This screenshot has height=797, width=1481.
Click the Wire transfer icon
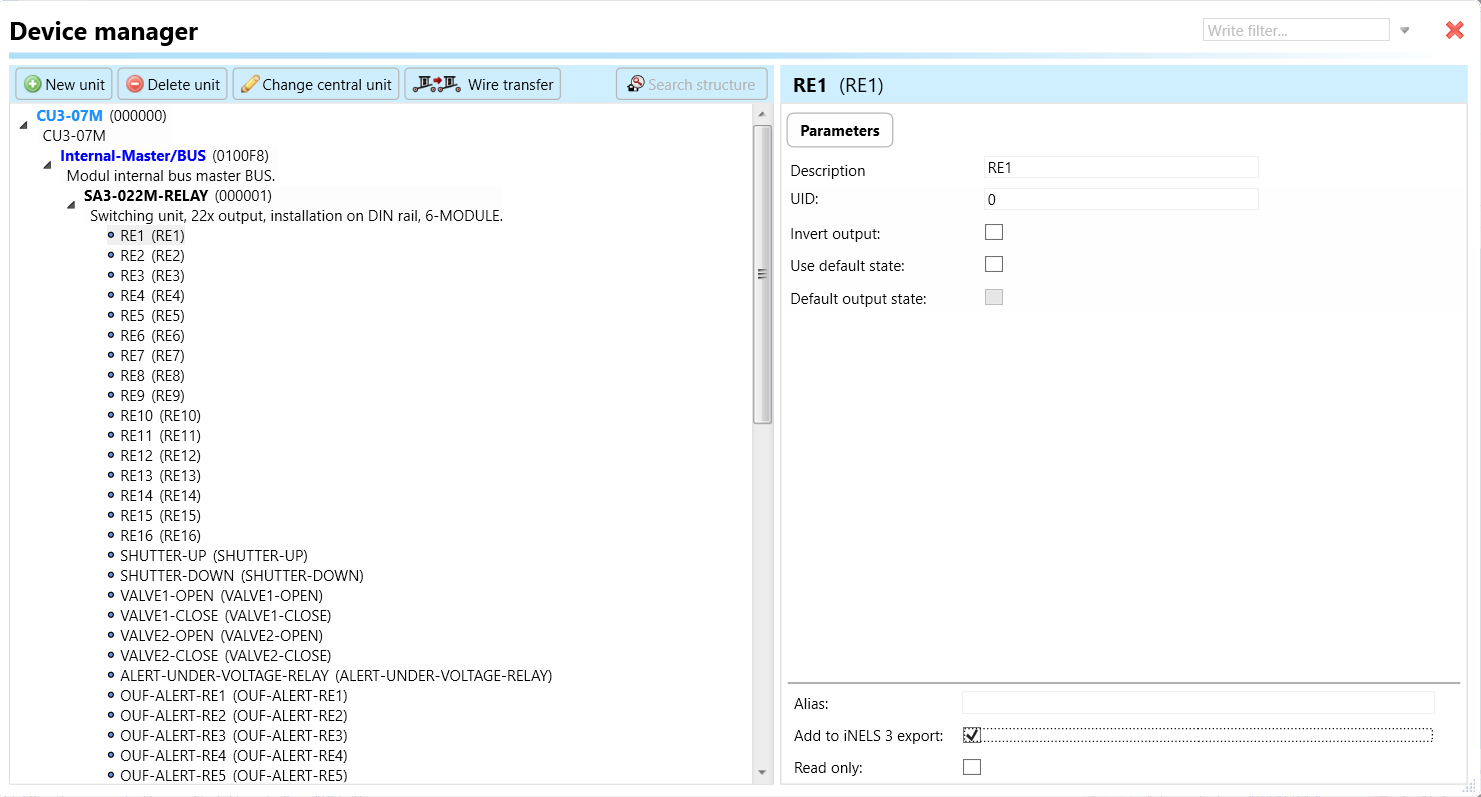[x=436, y=84]
